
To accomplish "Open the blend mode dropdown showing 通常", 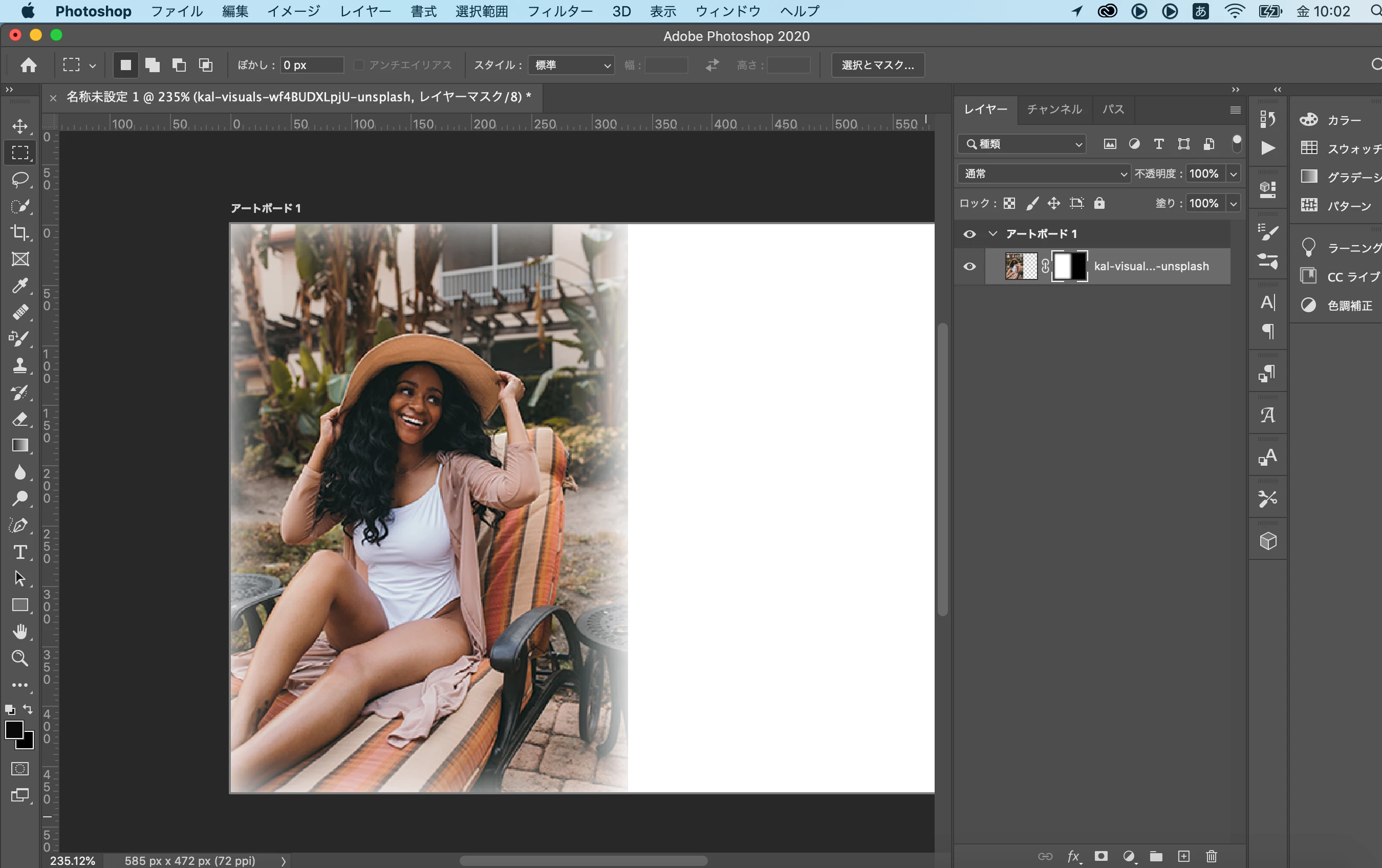I will (x=1043, y=173).
